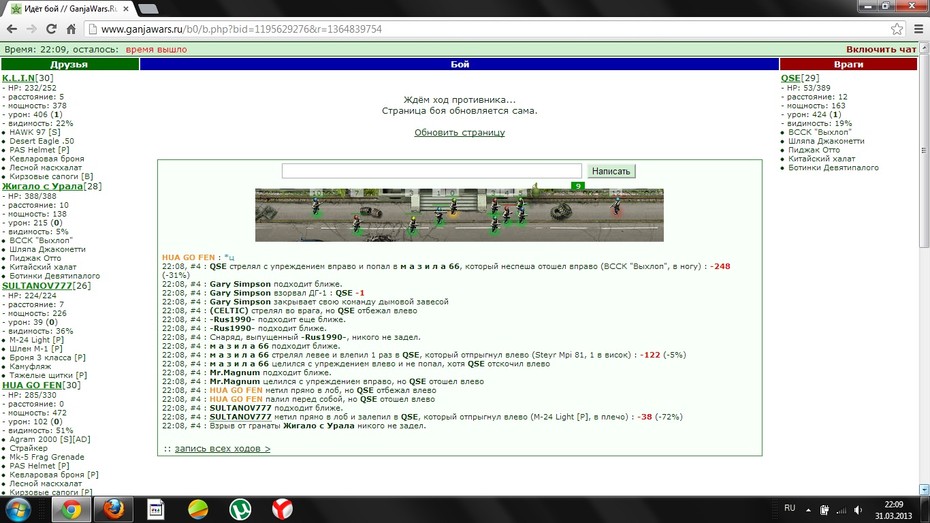The height and width of the screenshot is (523, 930).
Task: Click 'Кевларовая броня' under K.L.I.N
Action: coord(47,159)
